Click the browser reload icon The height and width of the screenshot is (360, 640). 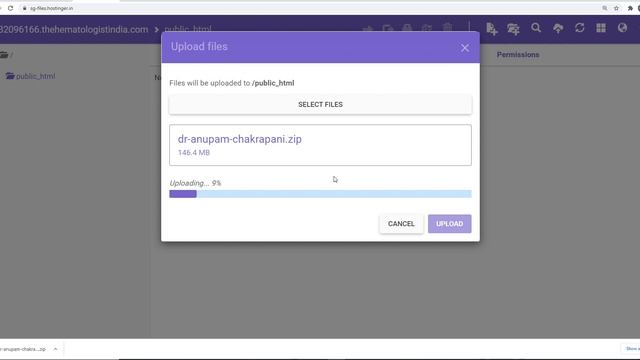[11, 8]
